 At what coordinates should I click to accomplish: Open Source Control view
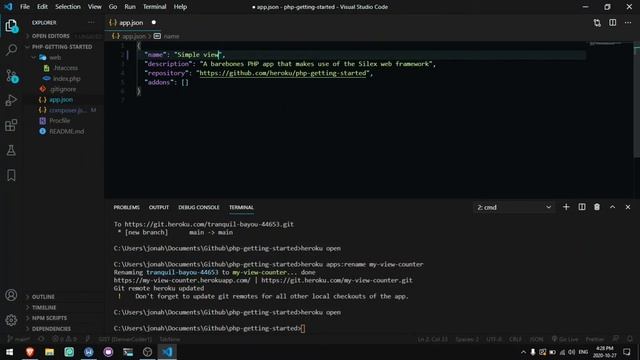tap(11, 76)
